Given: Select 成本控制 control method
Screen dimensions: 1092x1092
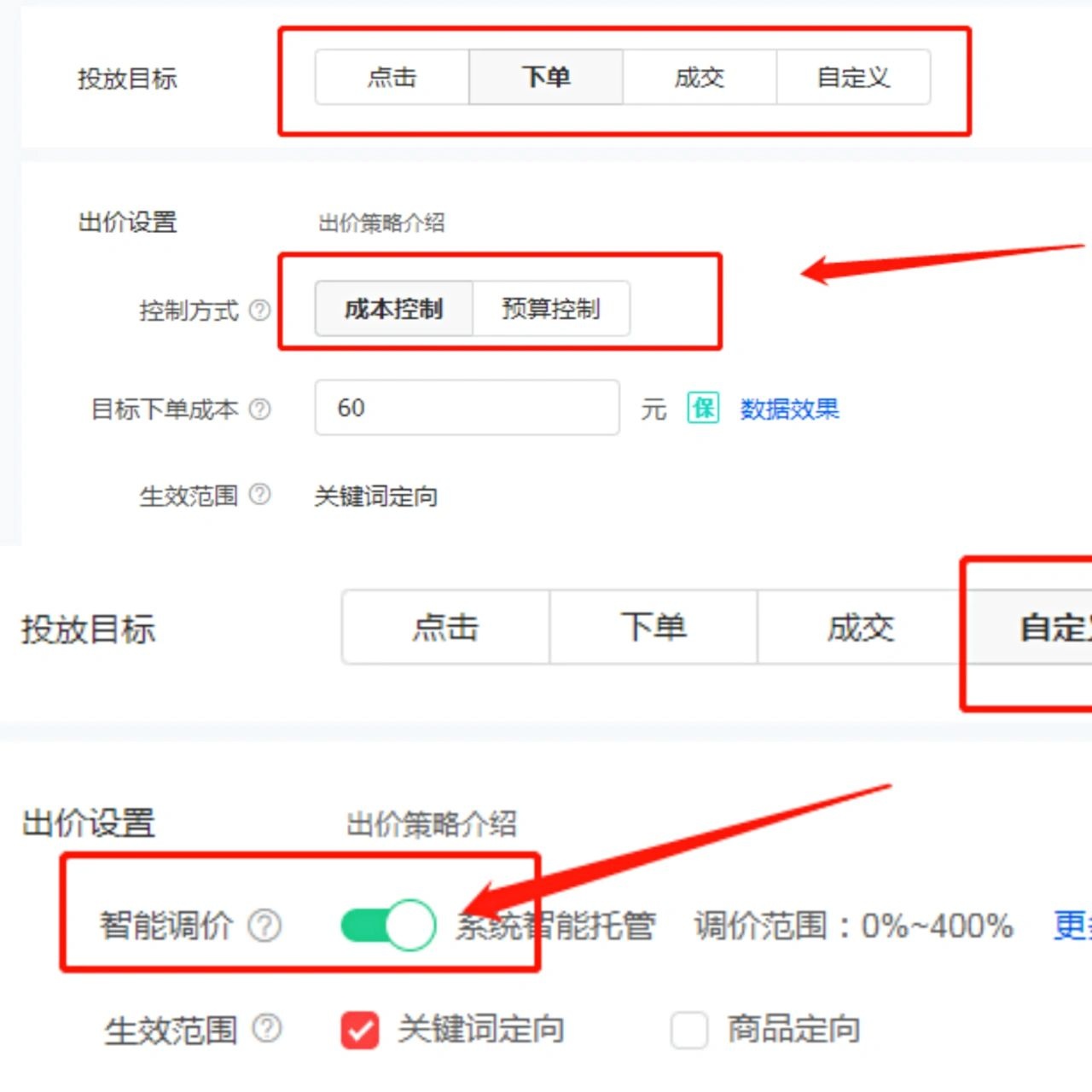Looking at the screenshot, I should click(393, 309).
